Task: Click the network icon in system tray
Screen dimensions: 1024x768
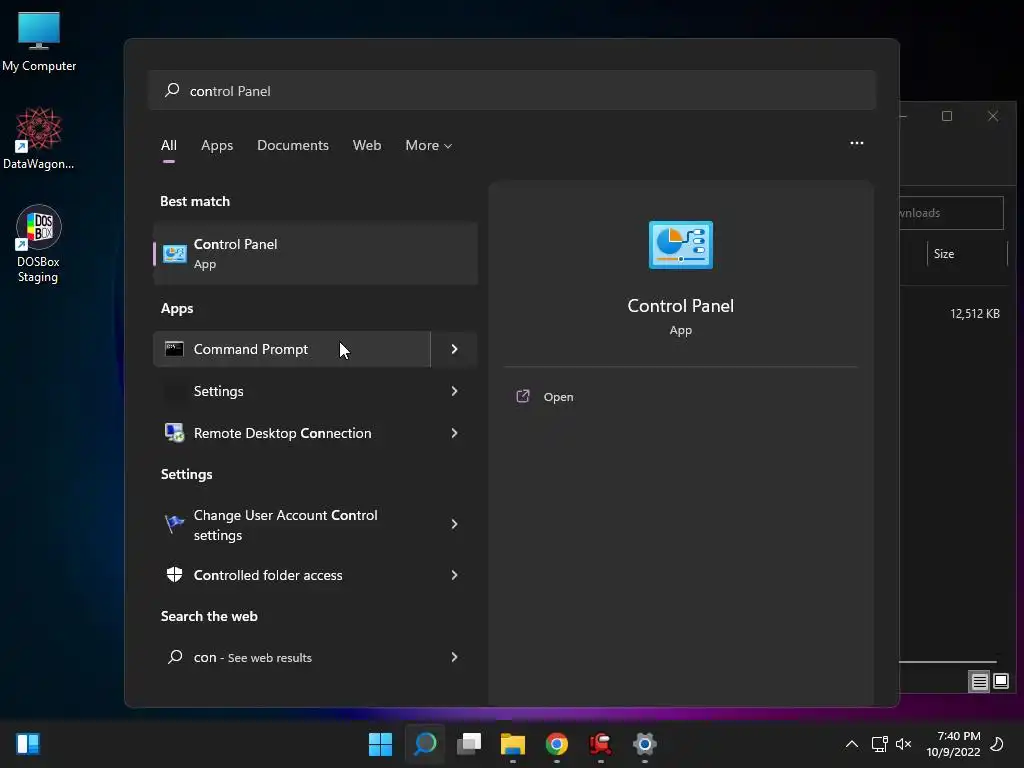Action: pos(880,744)
